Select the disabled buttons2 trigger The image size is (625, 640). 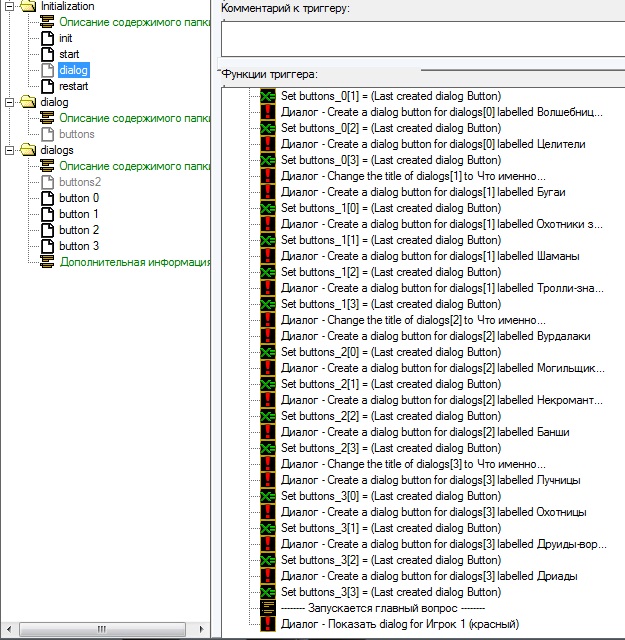click(80, 182)
